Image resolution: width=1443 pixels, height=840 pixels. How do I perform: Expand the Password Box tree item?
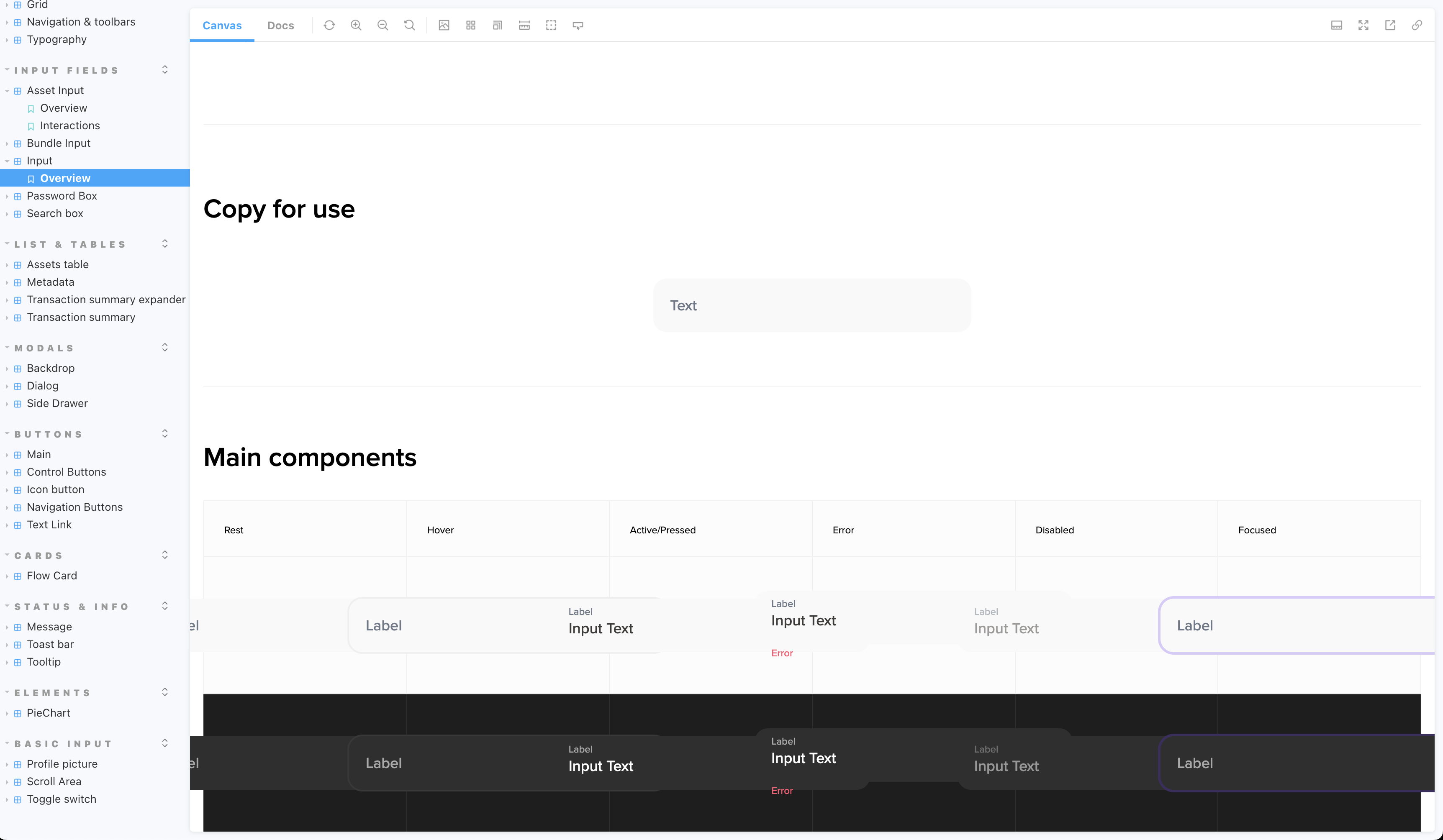click(x=62, y=196)
